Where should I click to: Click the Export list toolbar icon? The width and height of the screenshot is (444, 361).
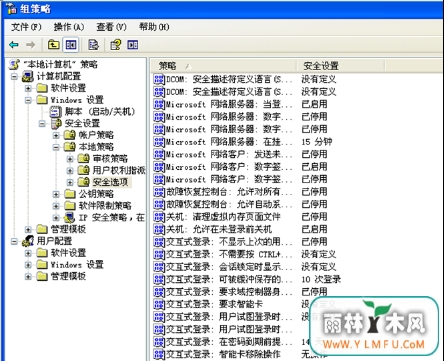[93, 45]
